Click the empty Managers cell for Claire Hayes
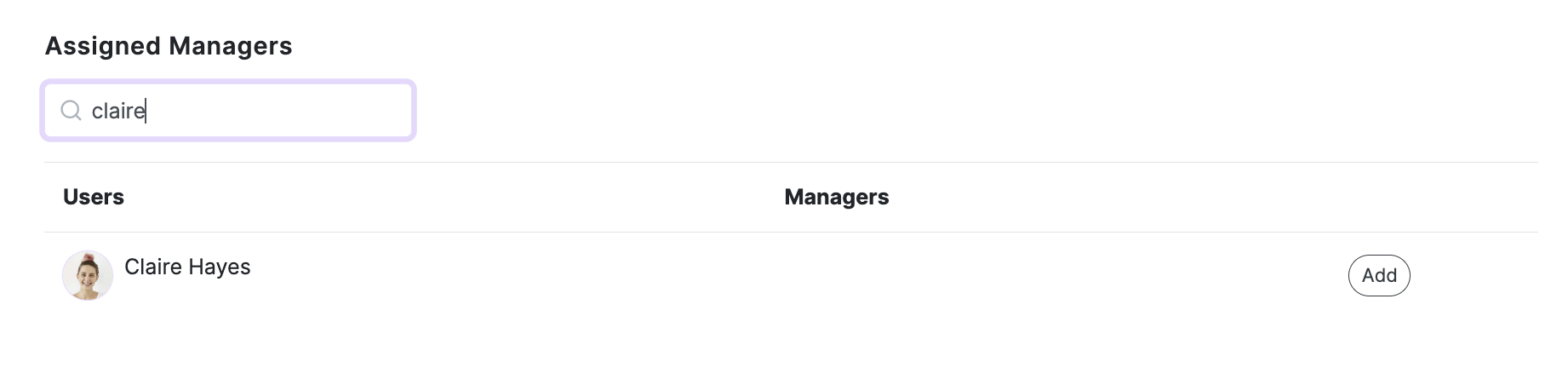The width and height of the screenshot is (1568, 385). click(x=1056, y=275)
